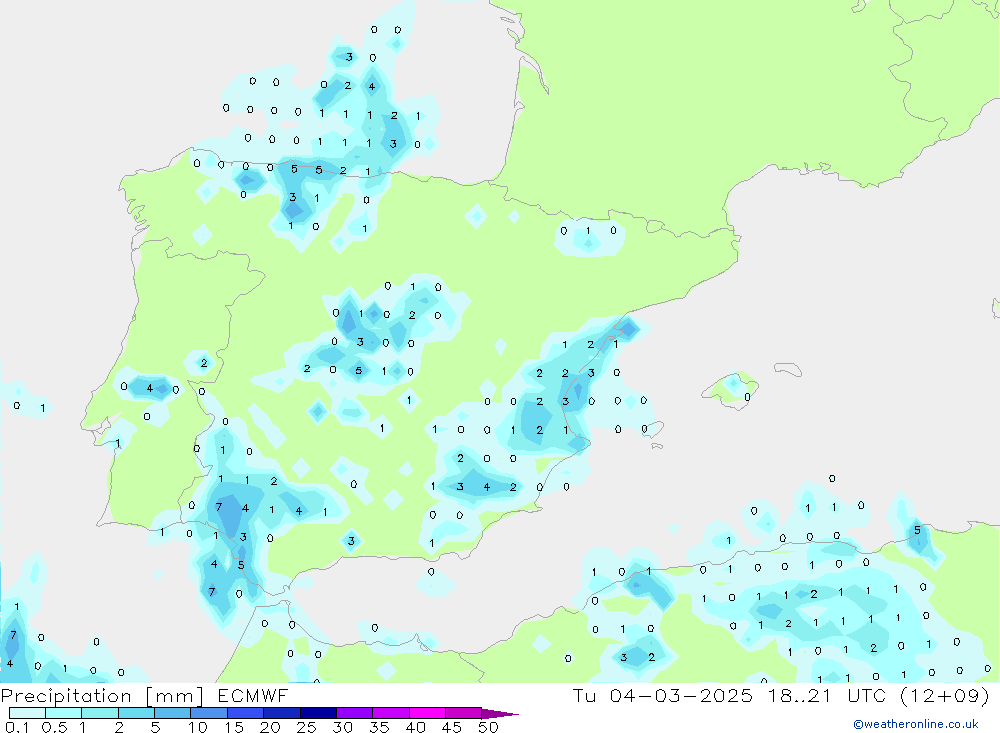Click the 20–25 mm legend color box
Viewport: 1000px width, 733px height.
[282, 713]
